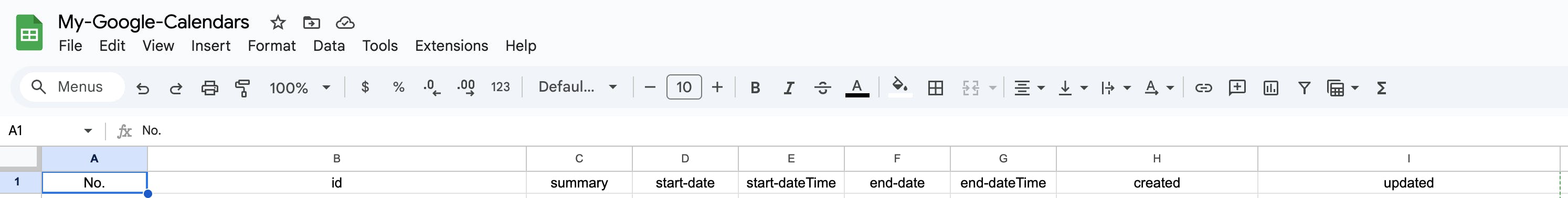The width and height of the screenshot is (1568, 198).
Task: Star the My-Google-Calendars document
Action: pyautogui.click(x=278, y=23)
